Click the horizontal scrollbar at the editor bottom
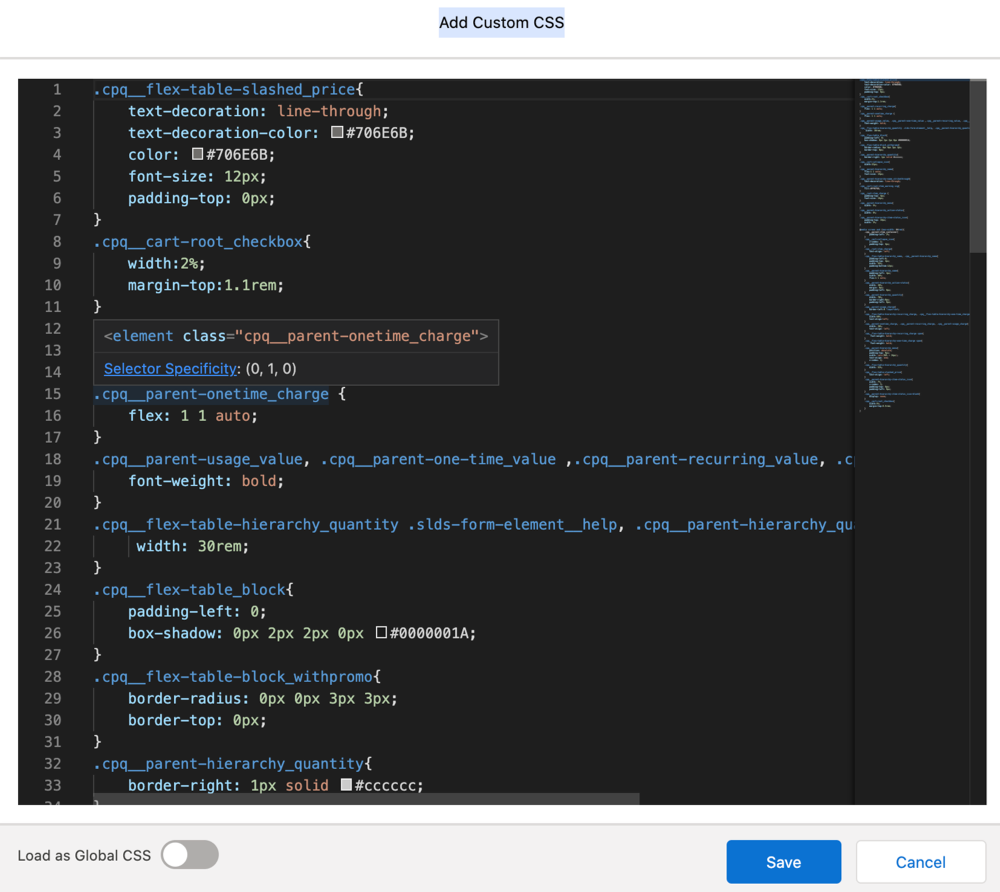The width and height of the screenshot is (1000, 892). pos(367,799)
